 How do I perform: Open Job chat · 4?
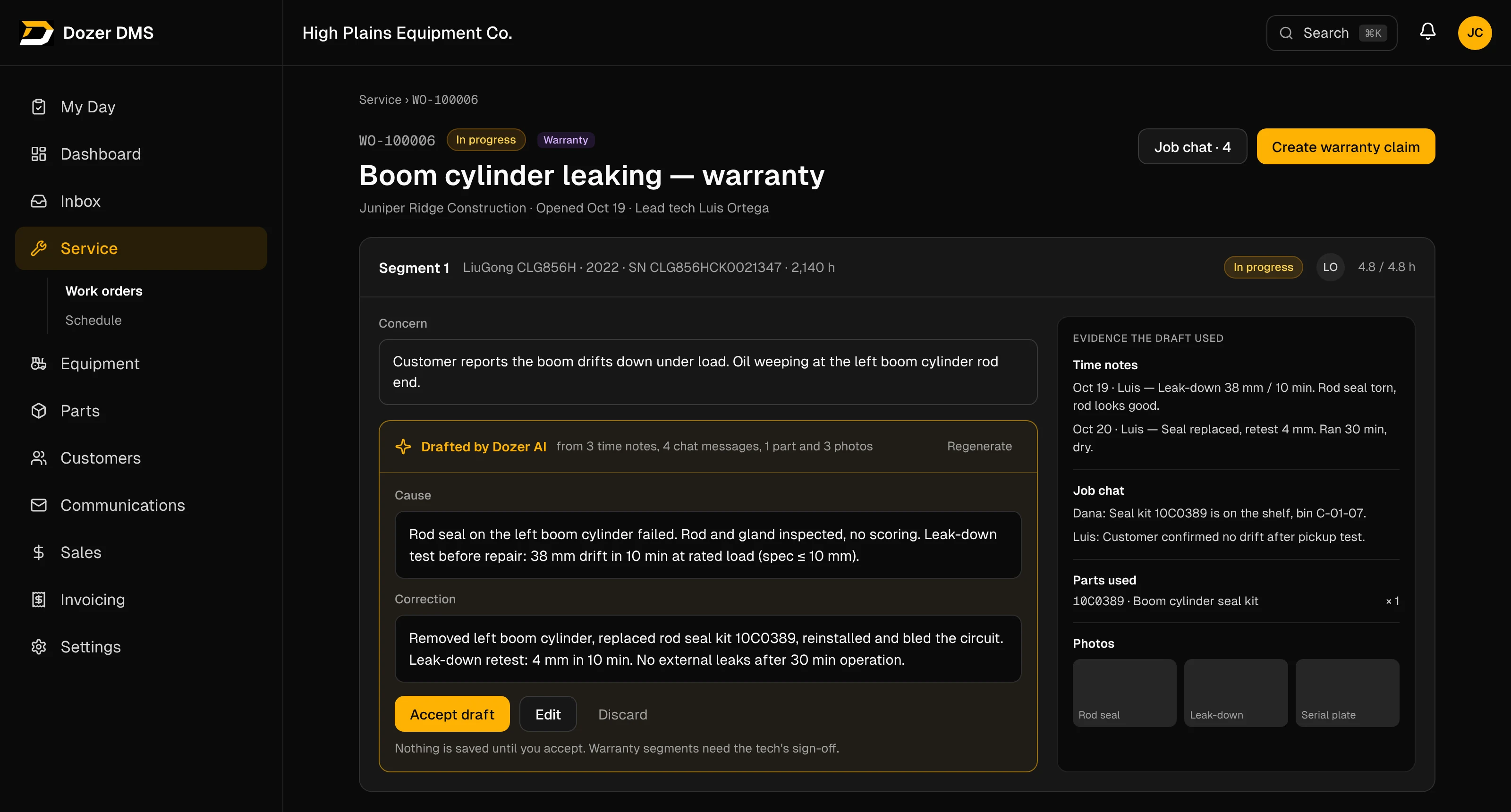(1192, 146)
